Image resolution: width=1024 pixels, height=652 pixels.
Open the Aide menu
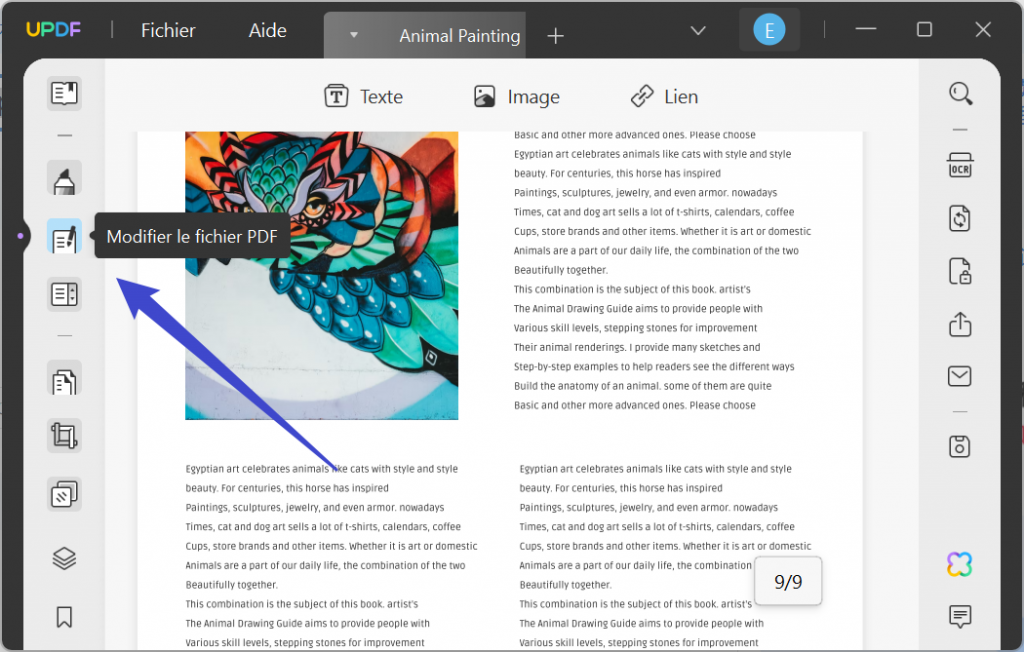pyautogui.click(x=267, y=30)
